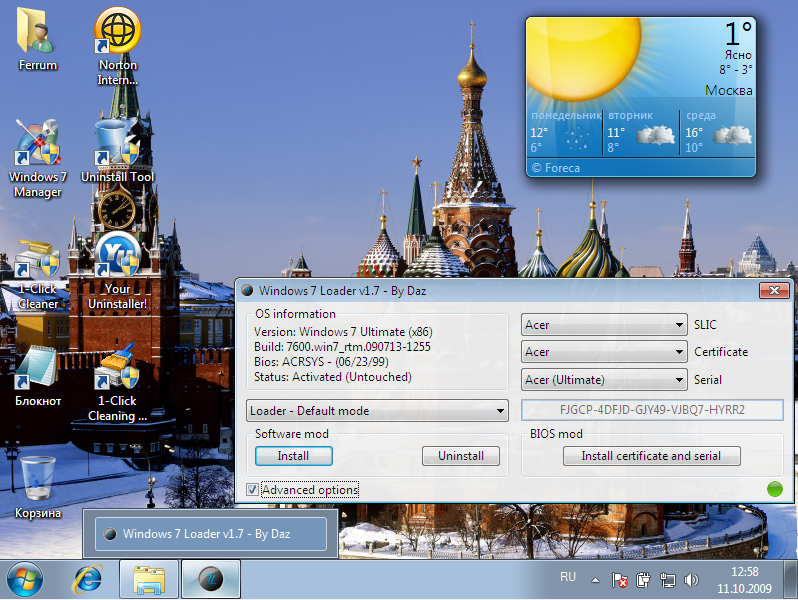Viewport: 798px width, 600px height.
Task: Click the Status: Activated (Untouched) text
Action: point(332,377)
